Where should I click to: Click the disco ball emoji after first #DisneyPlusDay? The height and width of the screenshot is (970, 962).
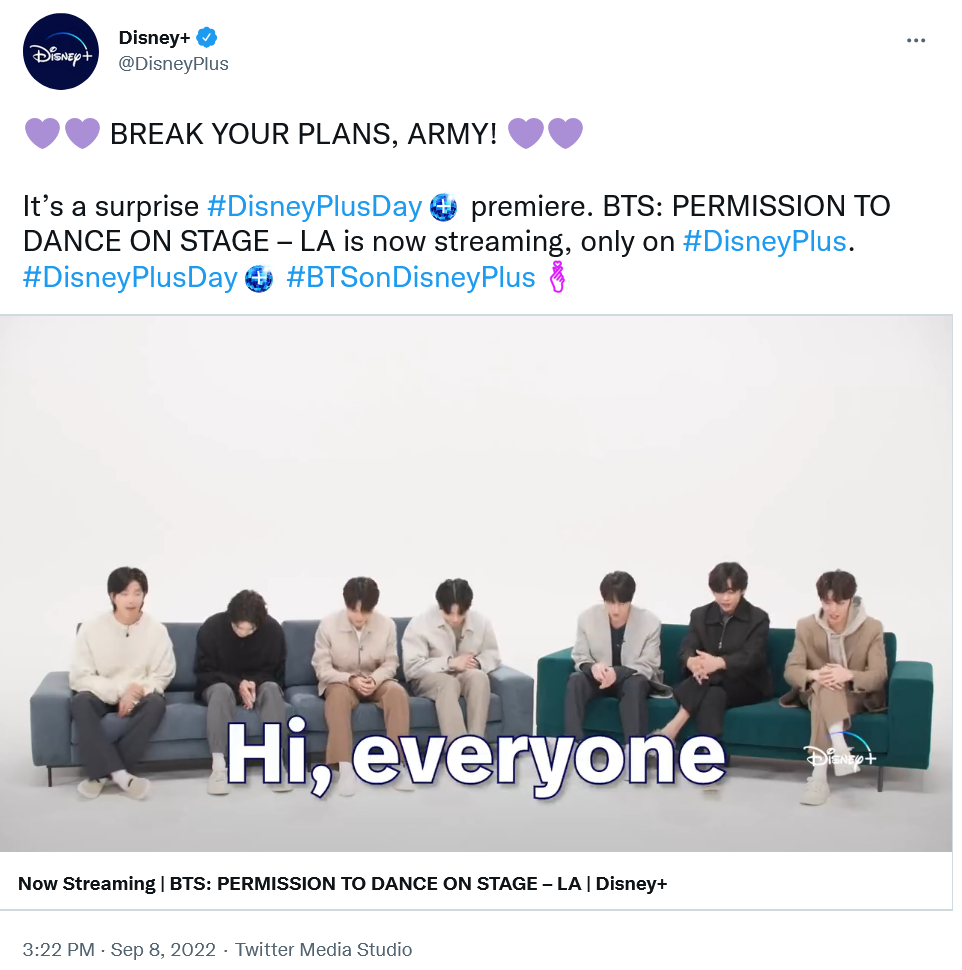pos(443,207)
